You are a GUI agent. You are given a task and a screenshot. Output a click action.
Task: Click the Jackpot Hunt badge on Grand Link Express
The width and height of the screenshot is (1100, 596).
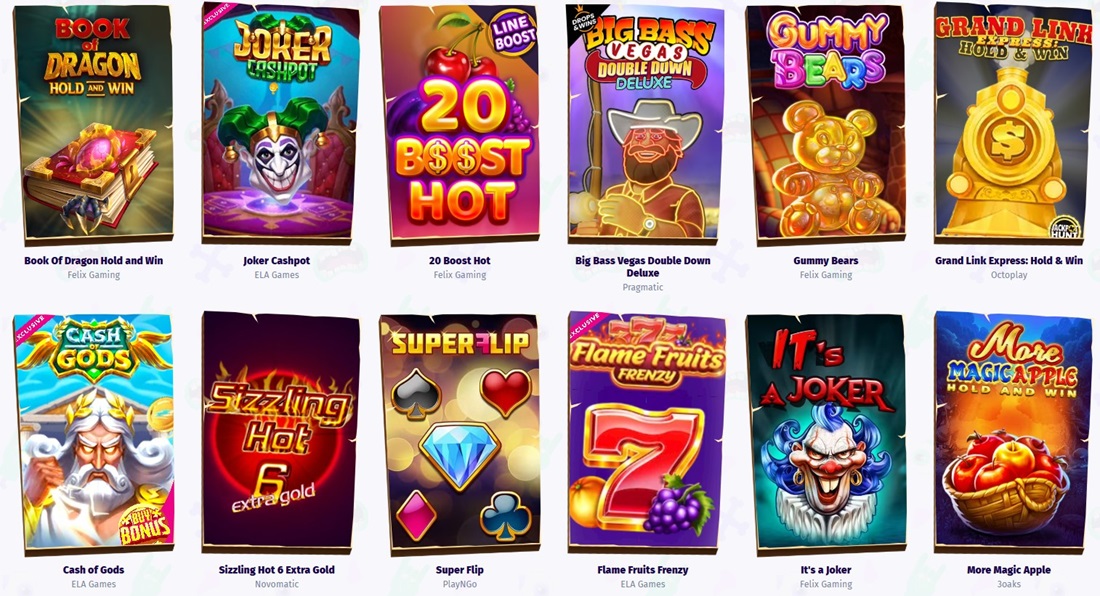pos(1064,227)
